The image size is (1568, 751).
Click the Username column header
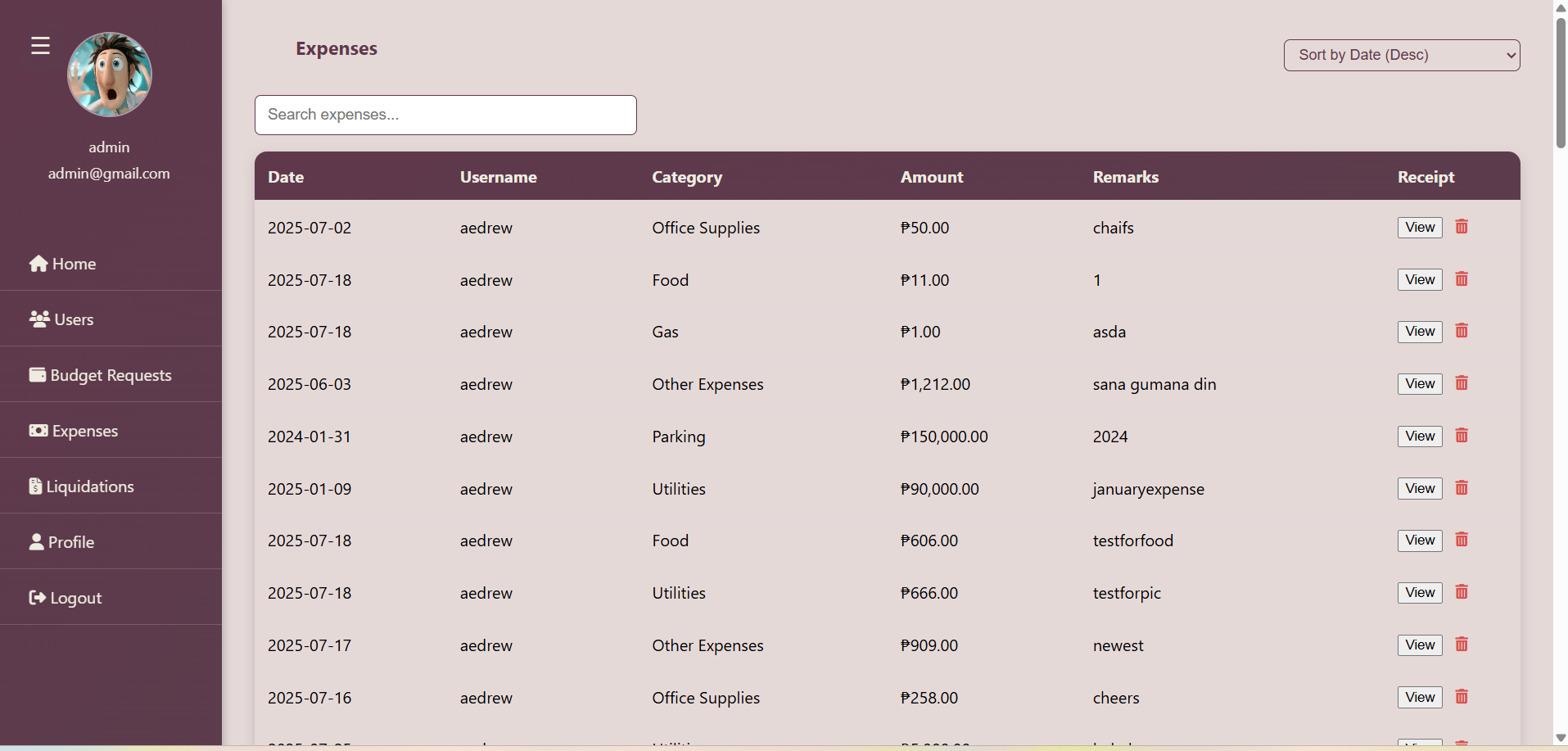[499, 177]
